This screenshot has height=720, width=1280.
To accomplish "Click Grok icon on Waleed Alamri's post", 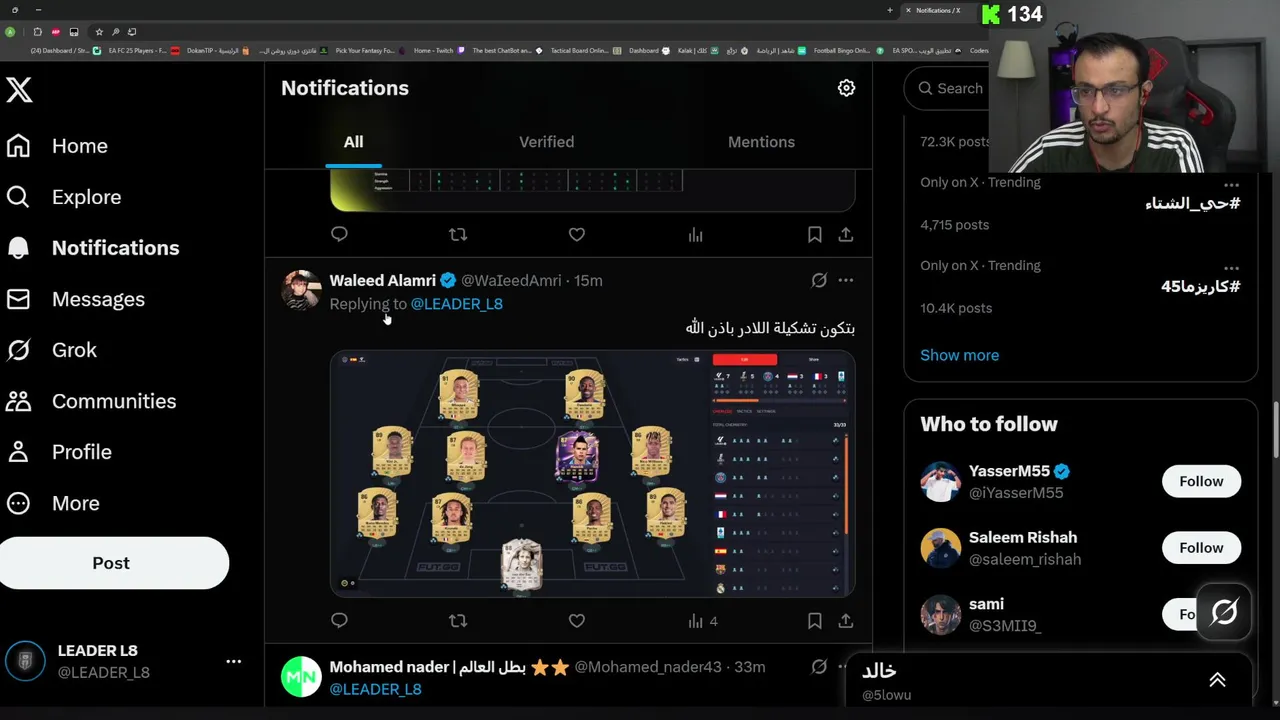I will tap(819, 281).
